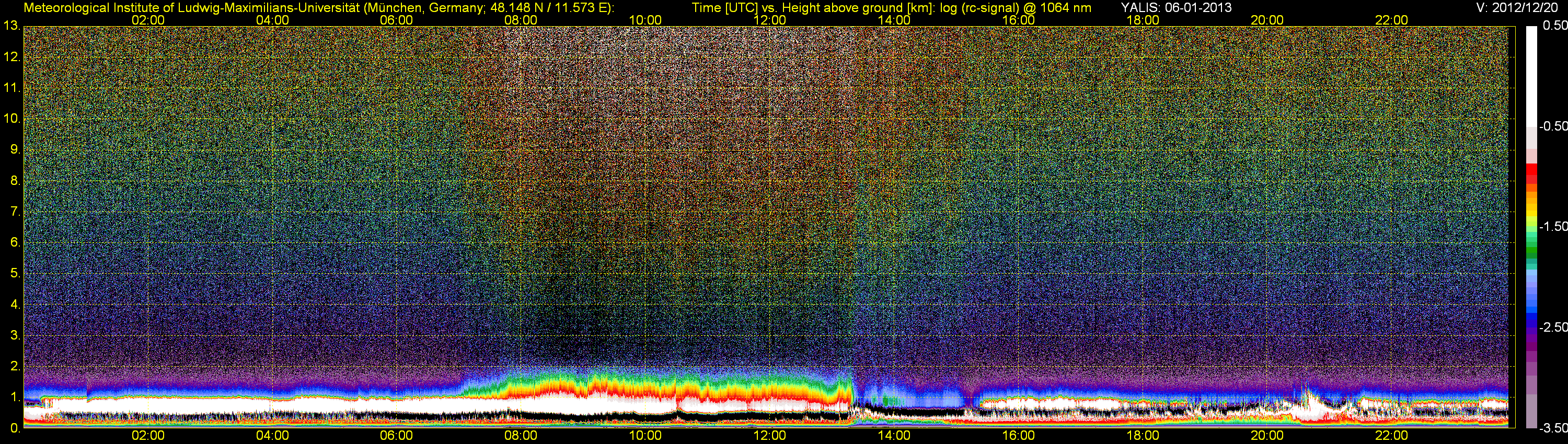The width and height of the screenshot is (1568, 444).
Task: Select the 0 km height axis label
Action: coord(15,428)
